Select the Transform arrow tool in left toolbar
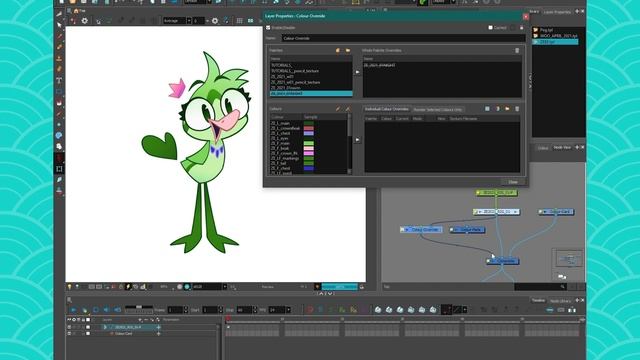Image resolution: width=640 pixels, height=360 pixels. [60, 25]
